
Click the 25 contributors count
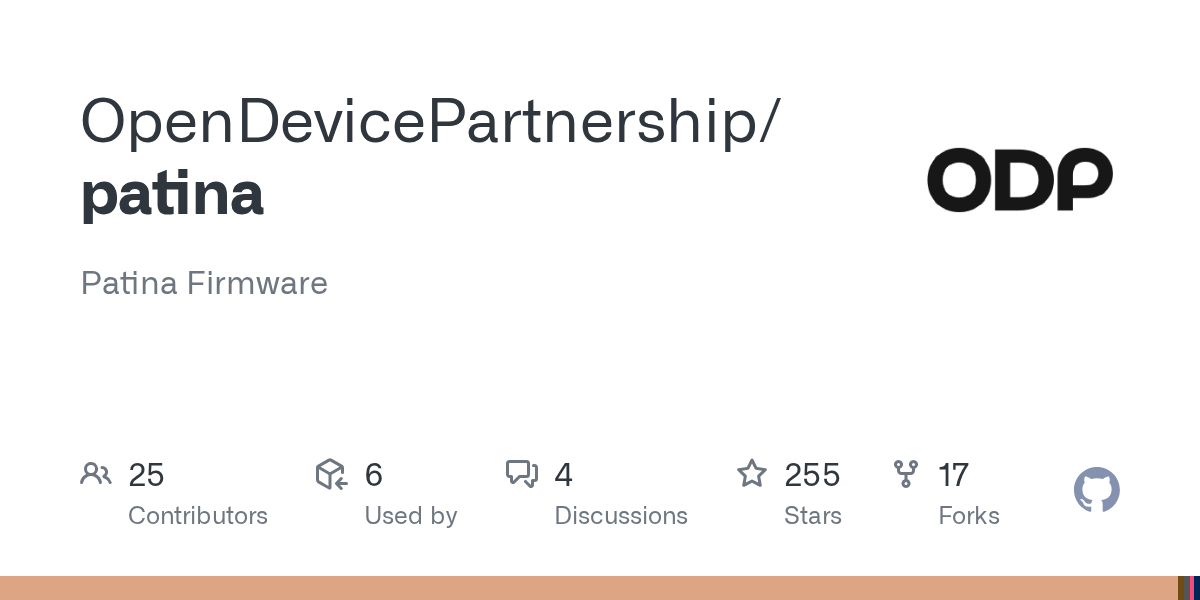tap(146, 475)
